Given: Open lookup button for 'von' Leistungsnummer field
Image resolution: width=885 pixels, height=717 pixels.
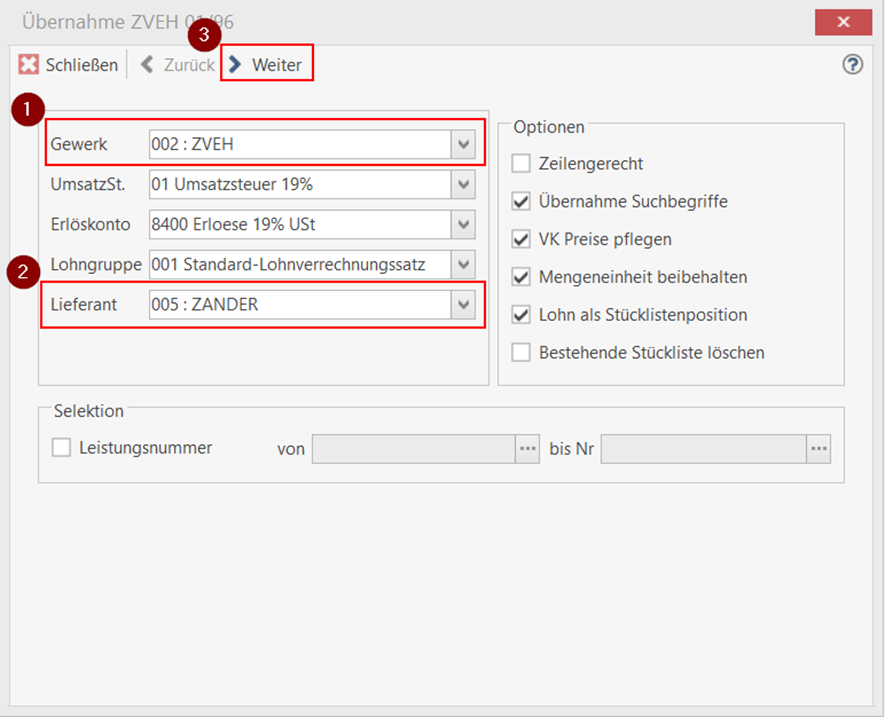Looking at the screenshot, I should (527, 449).
